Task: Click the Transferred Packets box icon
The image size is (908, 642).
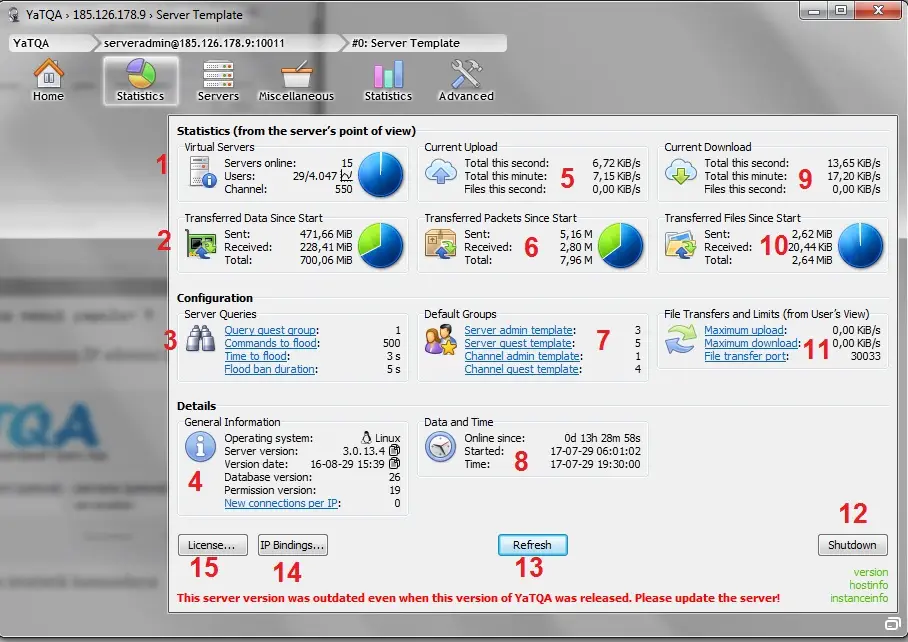Action: (x=440, y=244)
